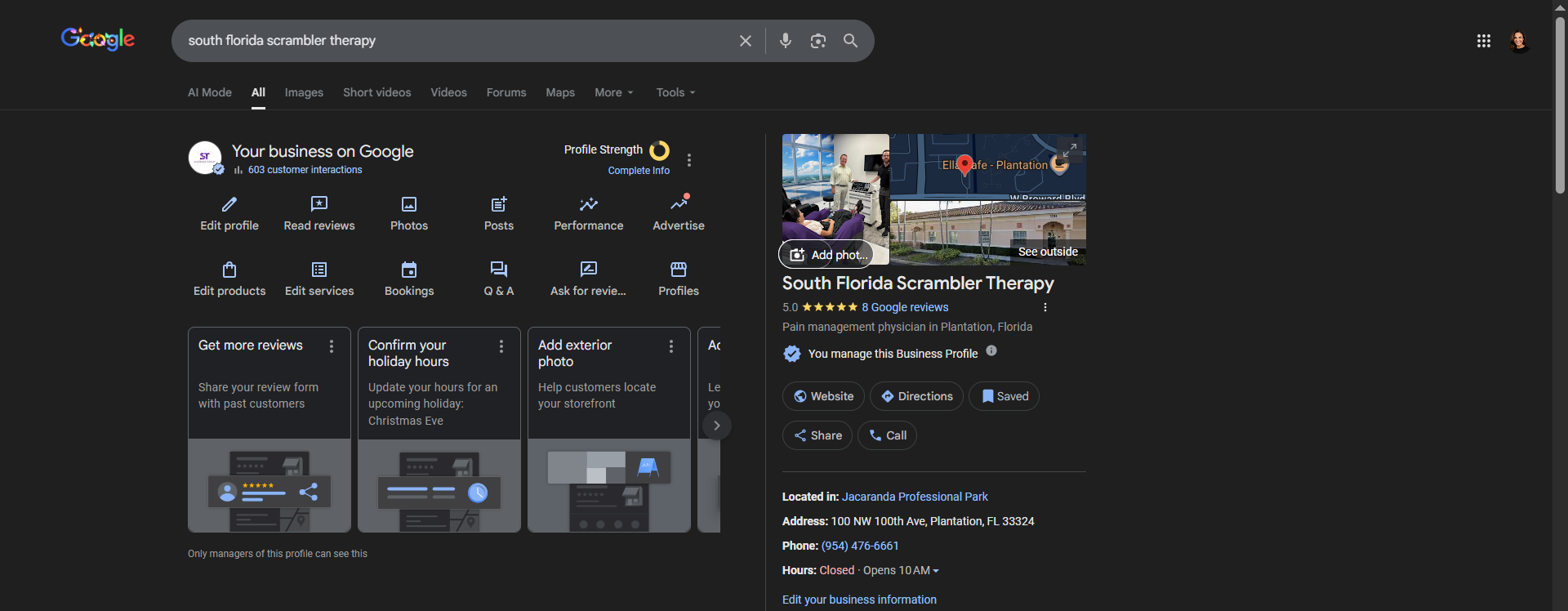Open the Google apps grid
The width and height of the screenshot is (1568, 611).
pyautogui.click(x=1484, y=41)
